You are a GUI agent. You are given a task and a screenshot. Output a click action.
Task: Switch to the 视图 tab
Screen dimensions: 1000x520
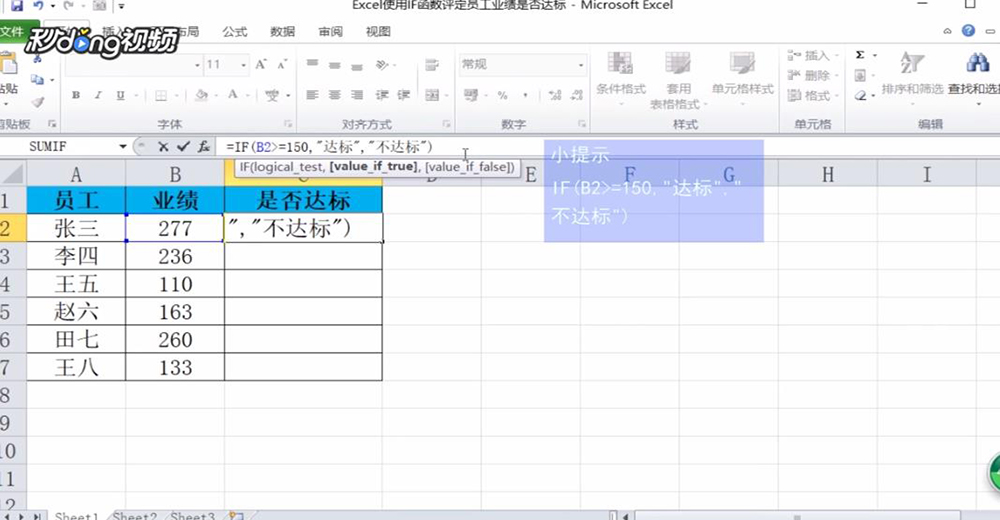pyautogui.click(x=378, y=31)
